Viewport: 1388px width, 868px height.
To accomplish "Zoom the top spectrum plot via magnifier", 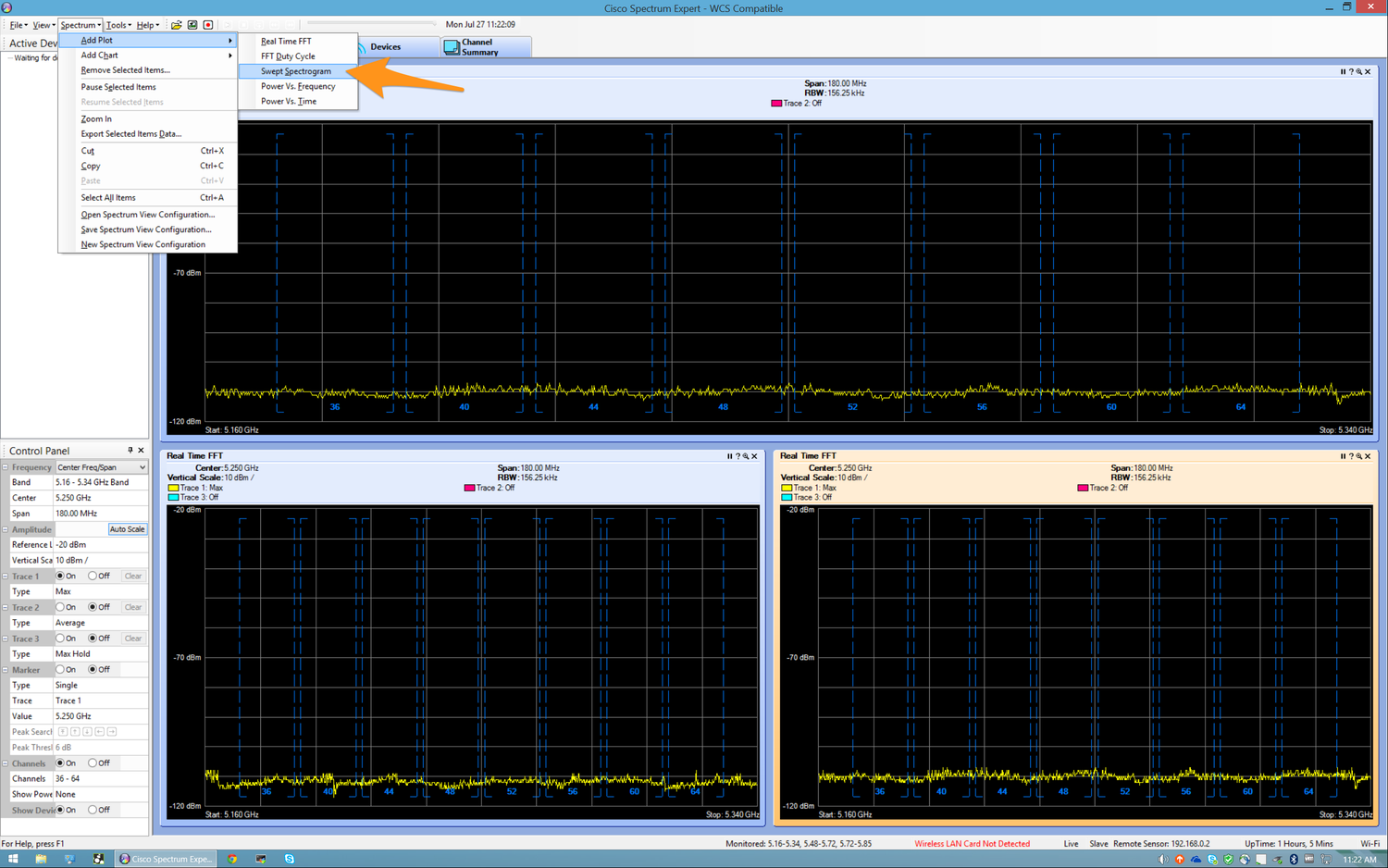I will pos(1359,71).
